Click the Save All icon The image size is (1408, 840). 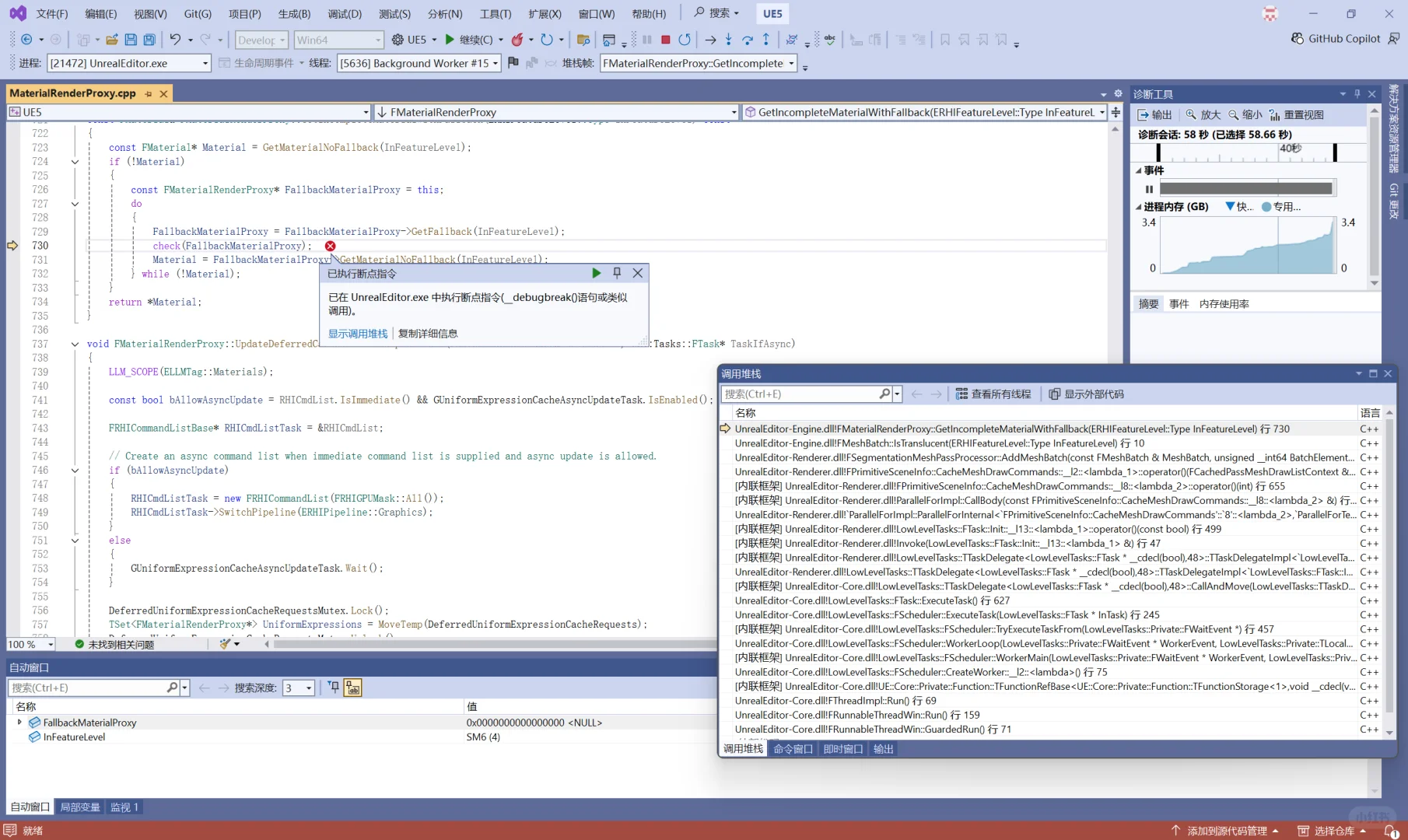[149, 40]
